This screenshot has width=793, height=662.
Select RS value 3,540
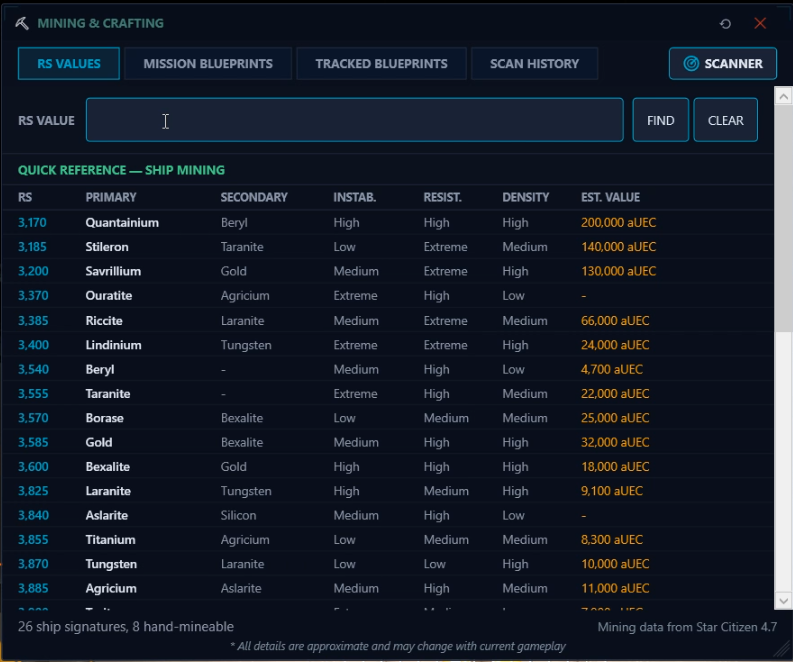click(x=33, y=369)
